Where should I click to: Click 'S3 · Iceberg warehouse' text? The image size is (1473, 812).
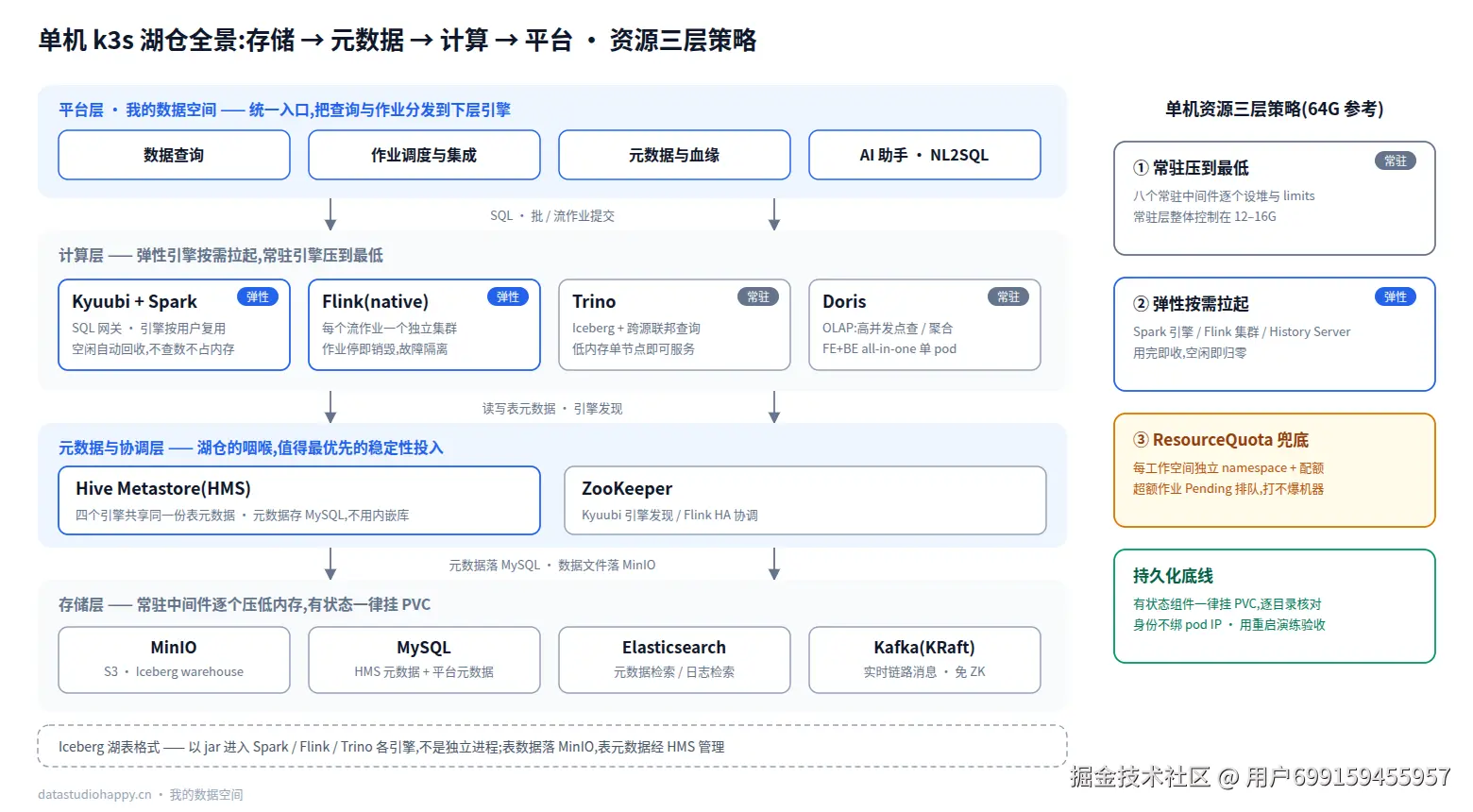click(174, 672)
